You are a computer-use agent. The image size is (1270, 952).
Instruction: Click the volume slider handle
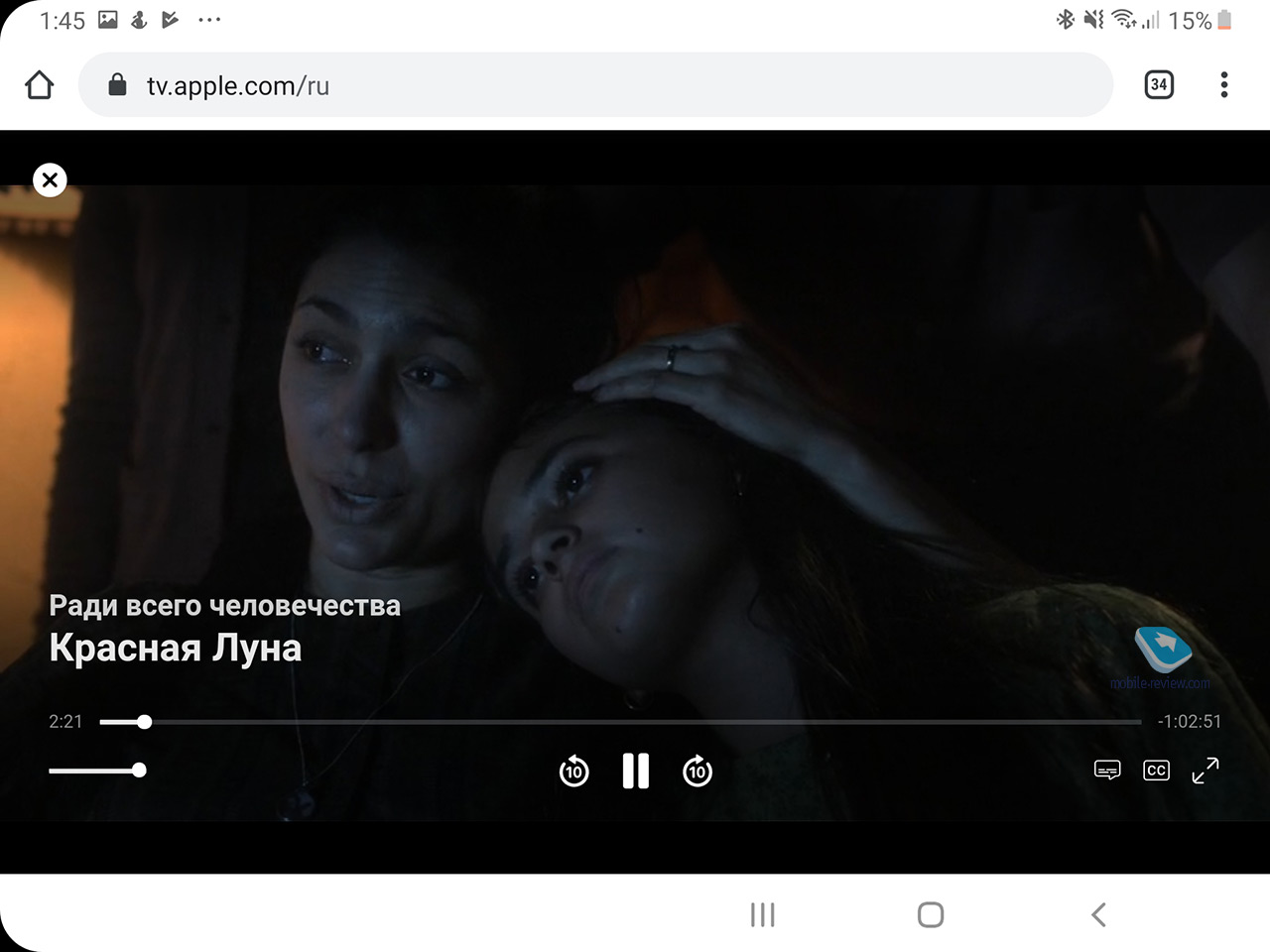(x=139, y=770)
